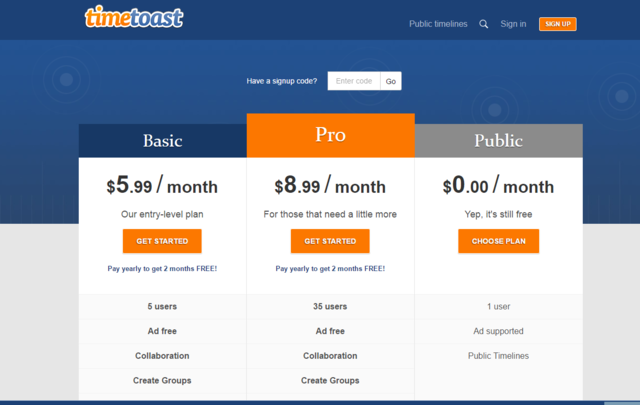The height and width of the screenshot is (405, 640).
Task: Open the timetoast logo homepage
Action: (134, 17)
